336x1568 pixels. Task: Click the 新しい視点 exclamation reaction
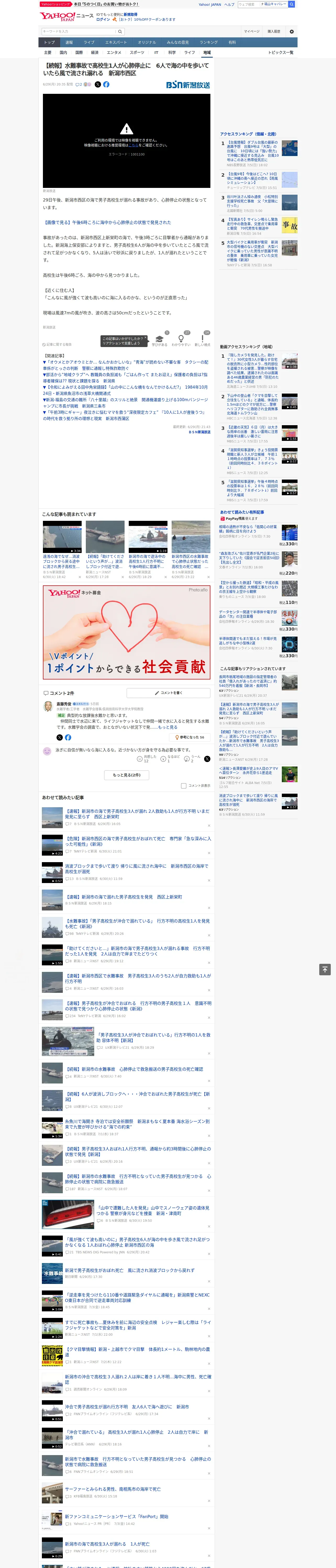tap(203, 338)
